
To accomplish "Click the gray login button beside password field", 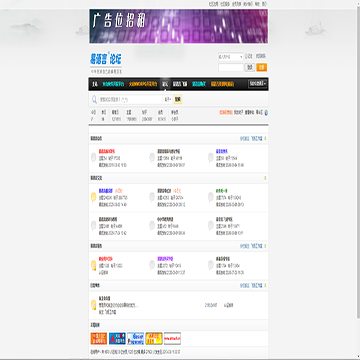I will pos(250,67).
